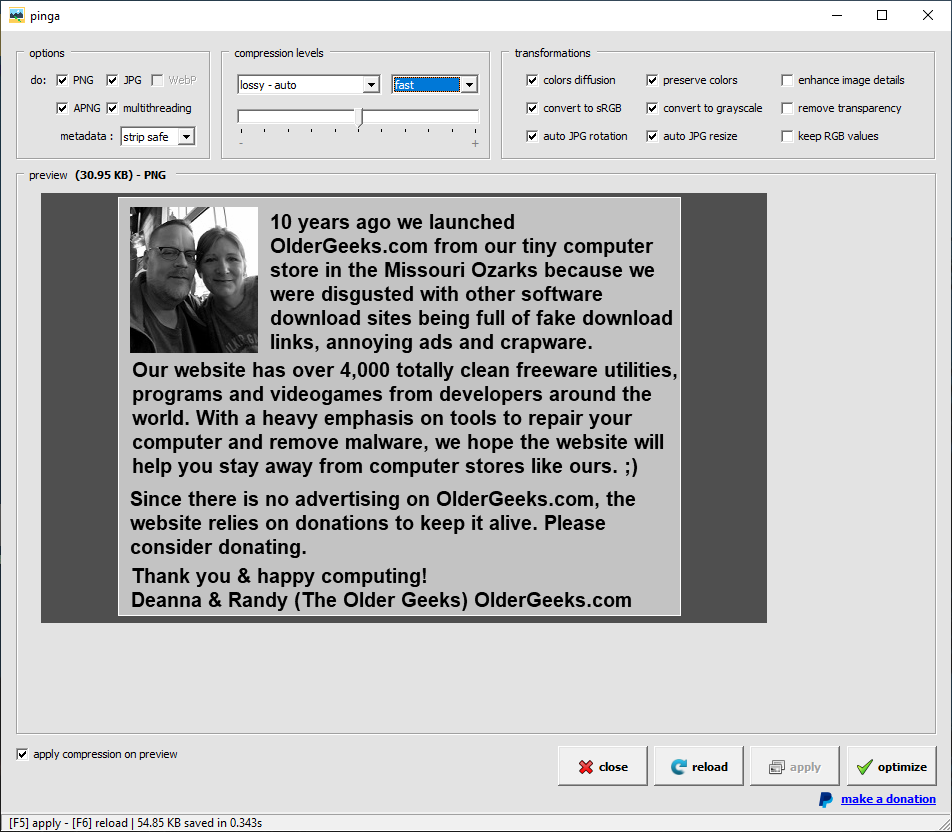Enable enhance image details
This screenshot has width=952, height=832.
(x=787, y=80)
